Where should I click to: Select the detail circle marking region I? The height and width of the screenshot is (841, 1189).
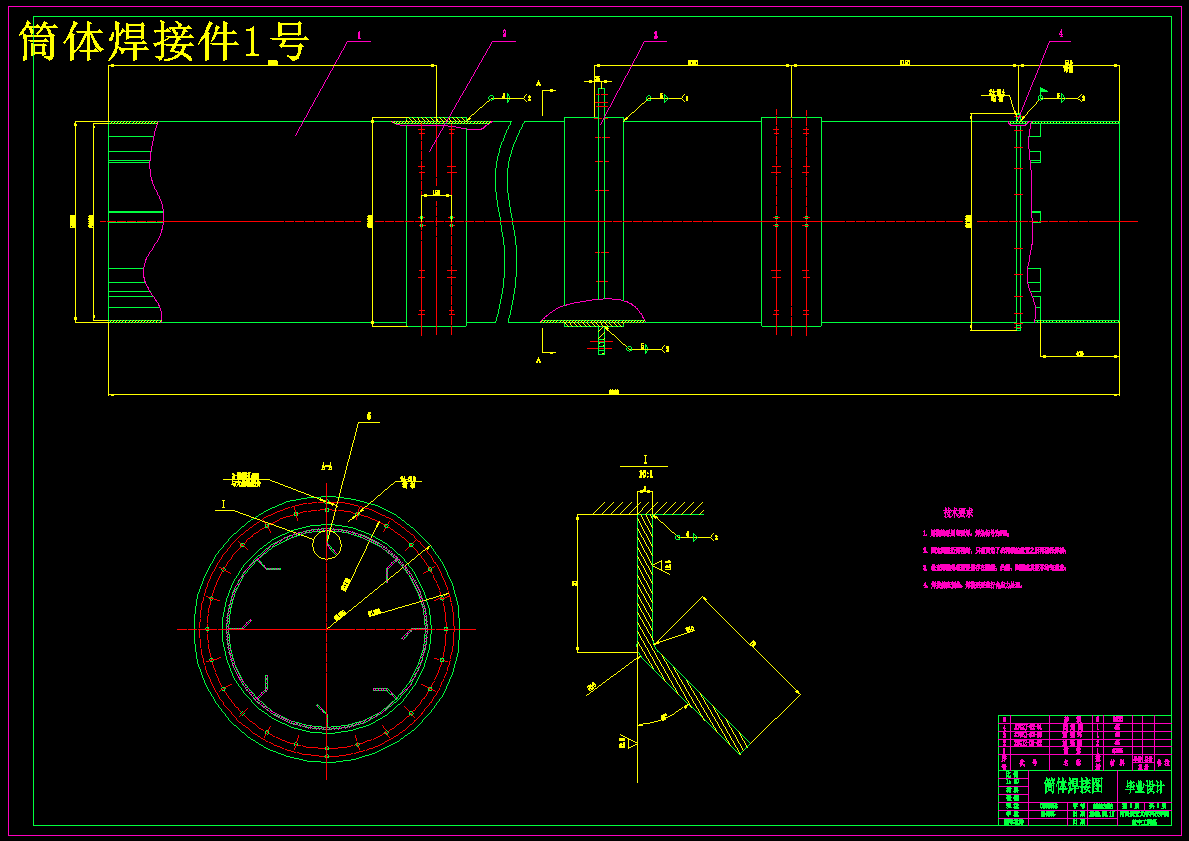pyautogui.click(x=327, y=544)
